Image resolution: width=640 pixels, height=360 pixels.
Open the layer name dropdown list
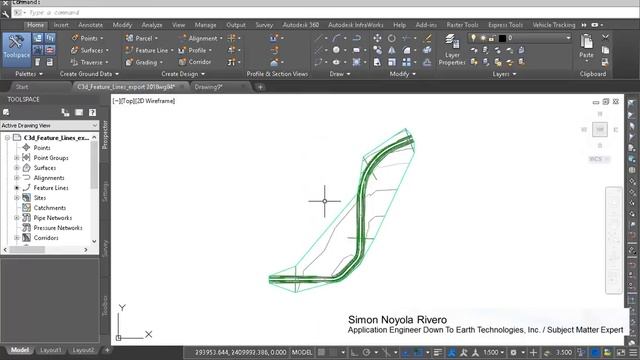568,38
